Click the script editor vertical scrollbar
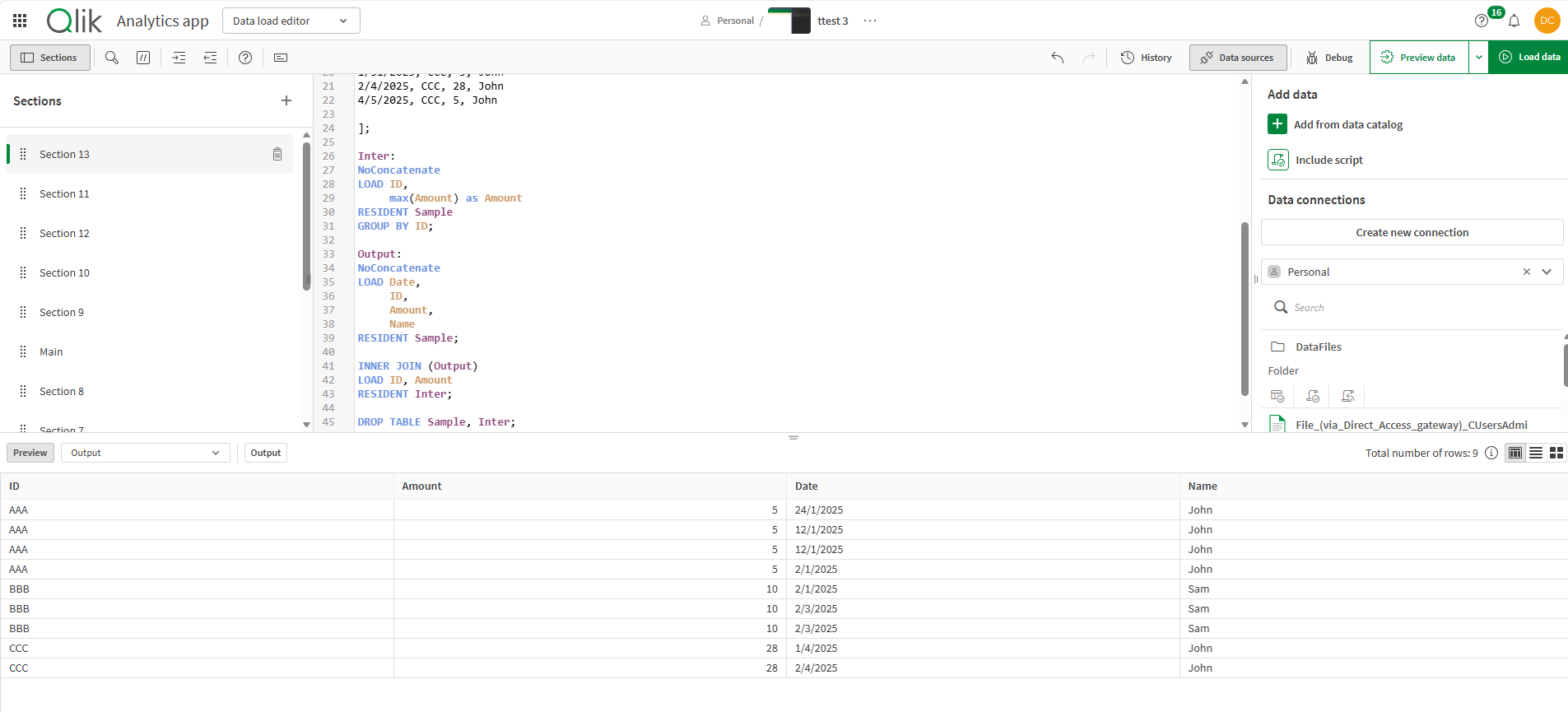The width and height of the screenshot is (1568, 712). (1245, 309)
